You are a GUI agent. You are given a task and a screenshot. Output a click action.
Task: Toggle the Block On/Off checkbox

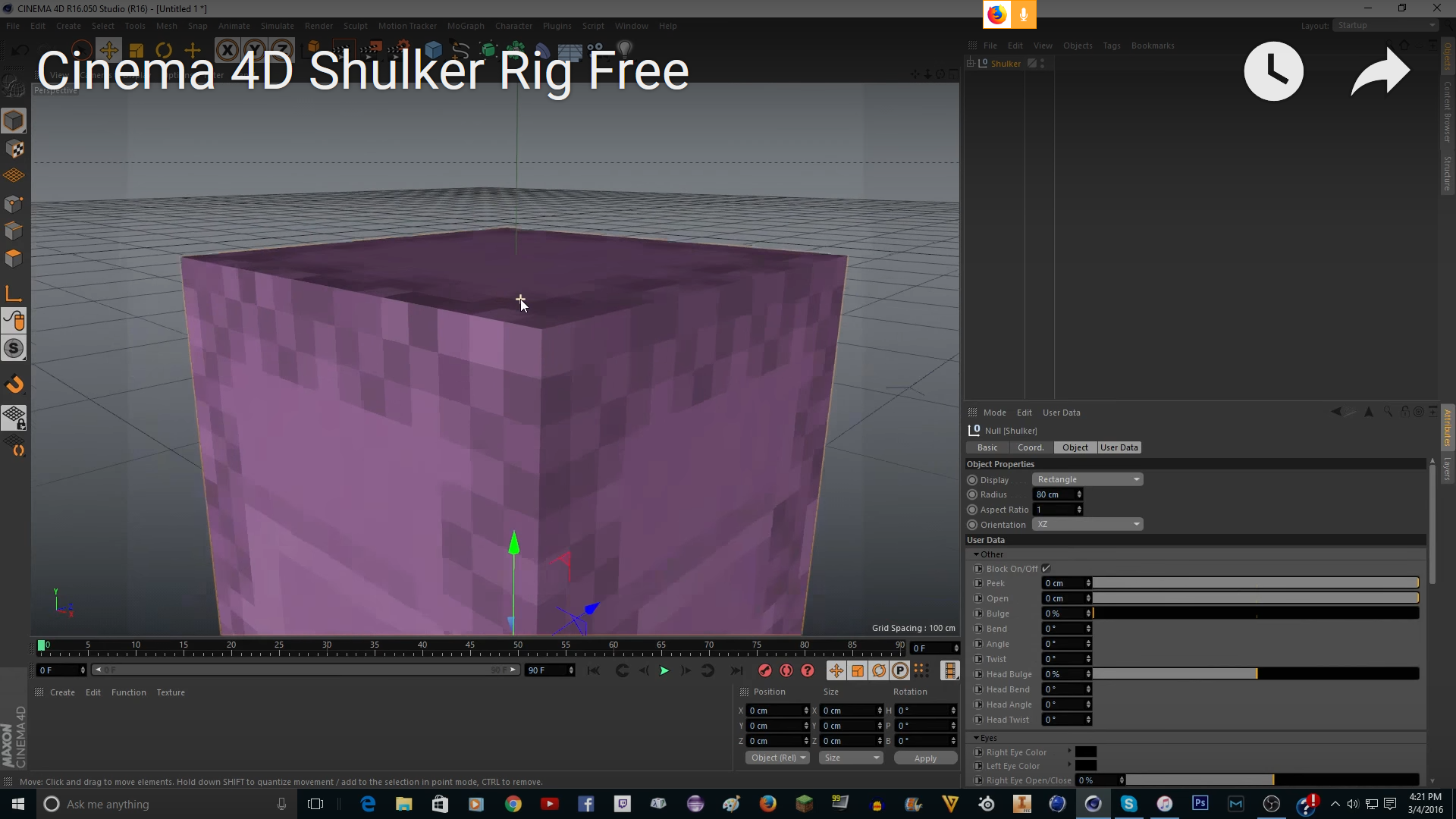pyautogui.click(x=1046, y=569)
